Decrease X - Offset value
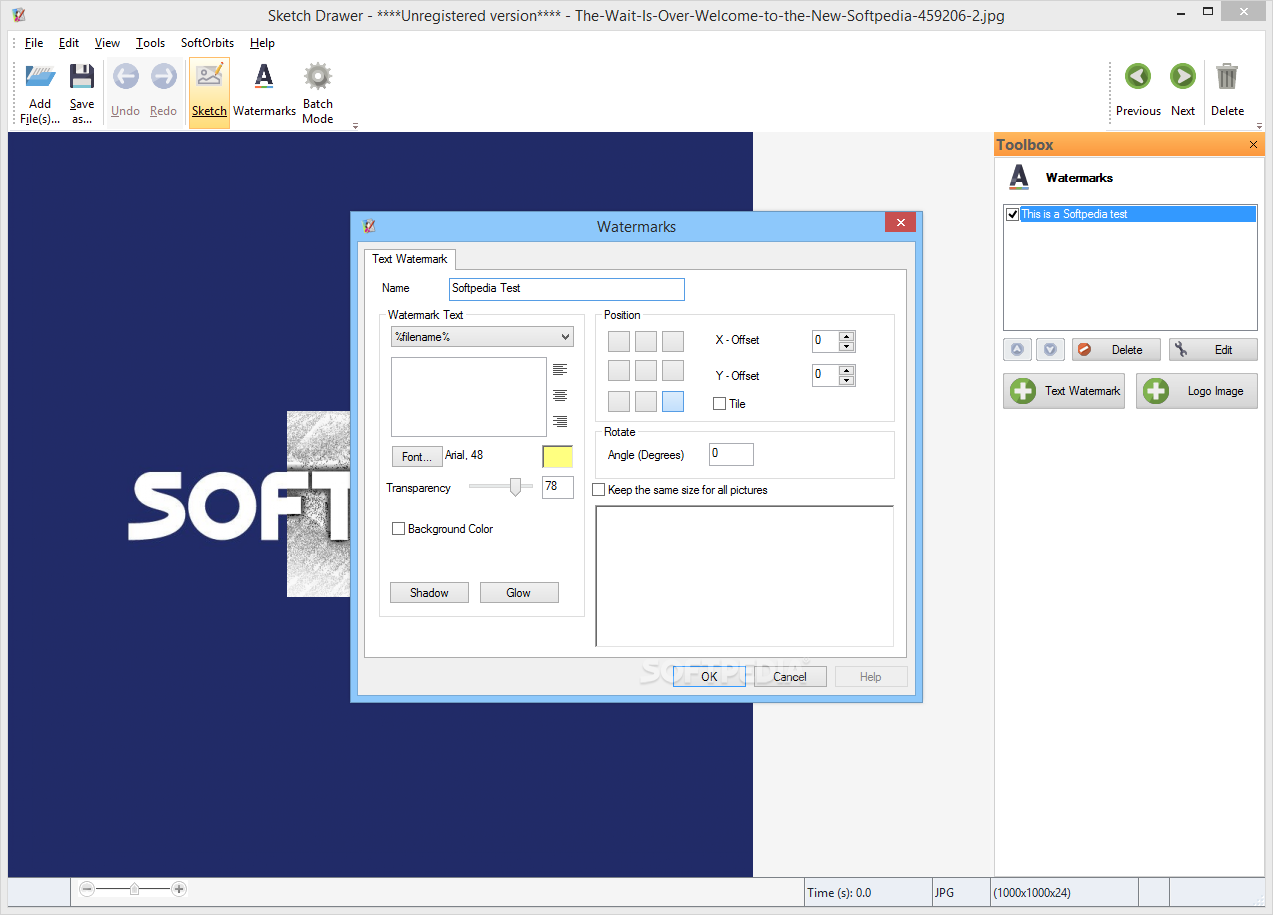The height and width of the screenshot is (915, 1273). [x=847, y=347]
